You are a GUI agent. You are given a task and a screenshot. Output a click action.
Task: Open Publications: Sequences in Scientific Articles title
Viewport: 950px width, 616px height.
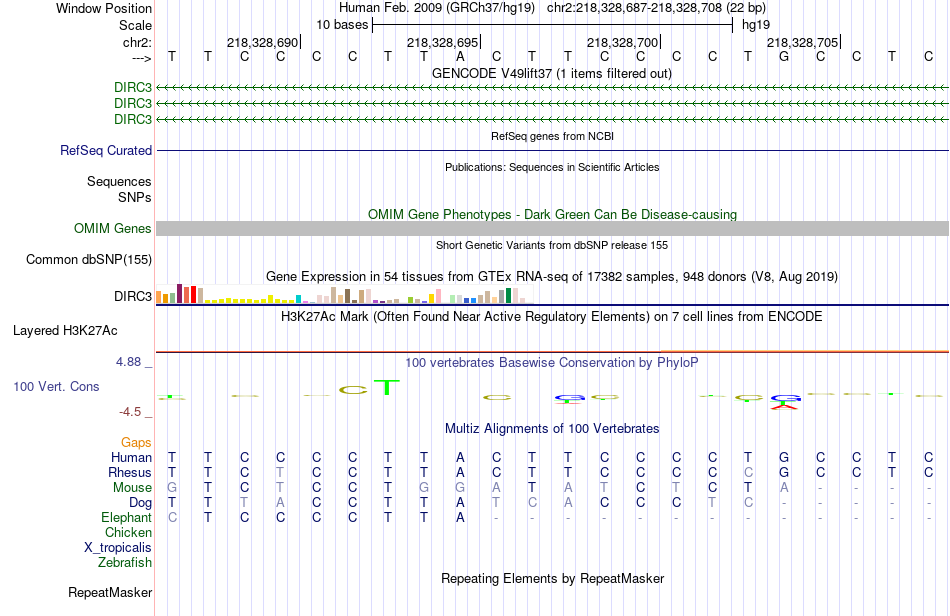click(x=552, y=167)
